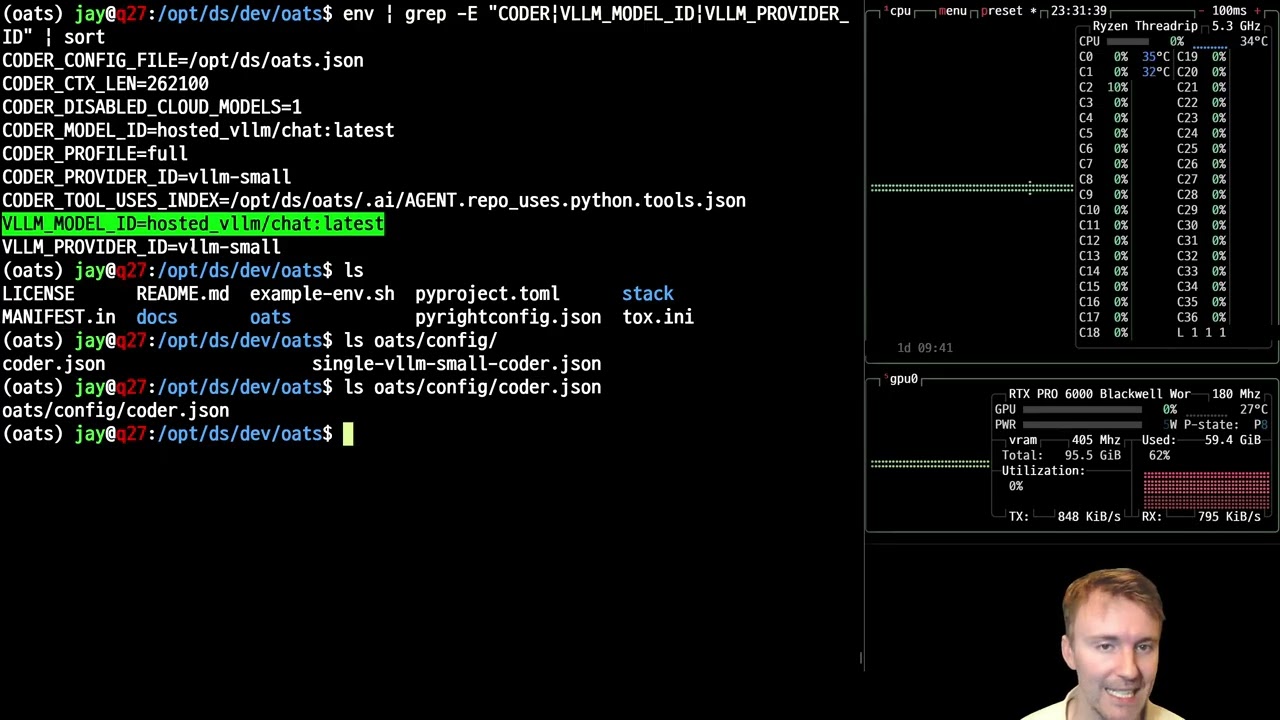Click the tox.ini file name
Viewport: 1280px width, 720px height.
click(x=658, y=317)
